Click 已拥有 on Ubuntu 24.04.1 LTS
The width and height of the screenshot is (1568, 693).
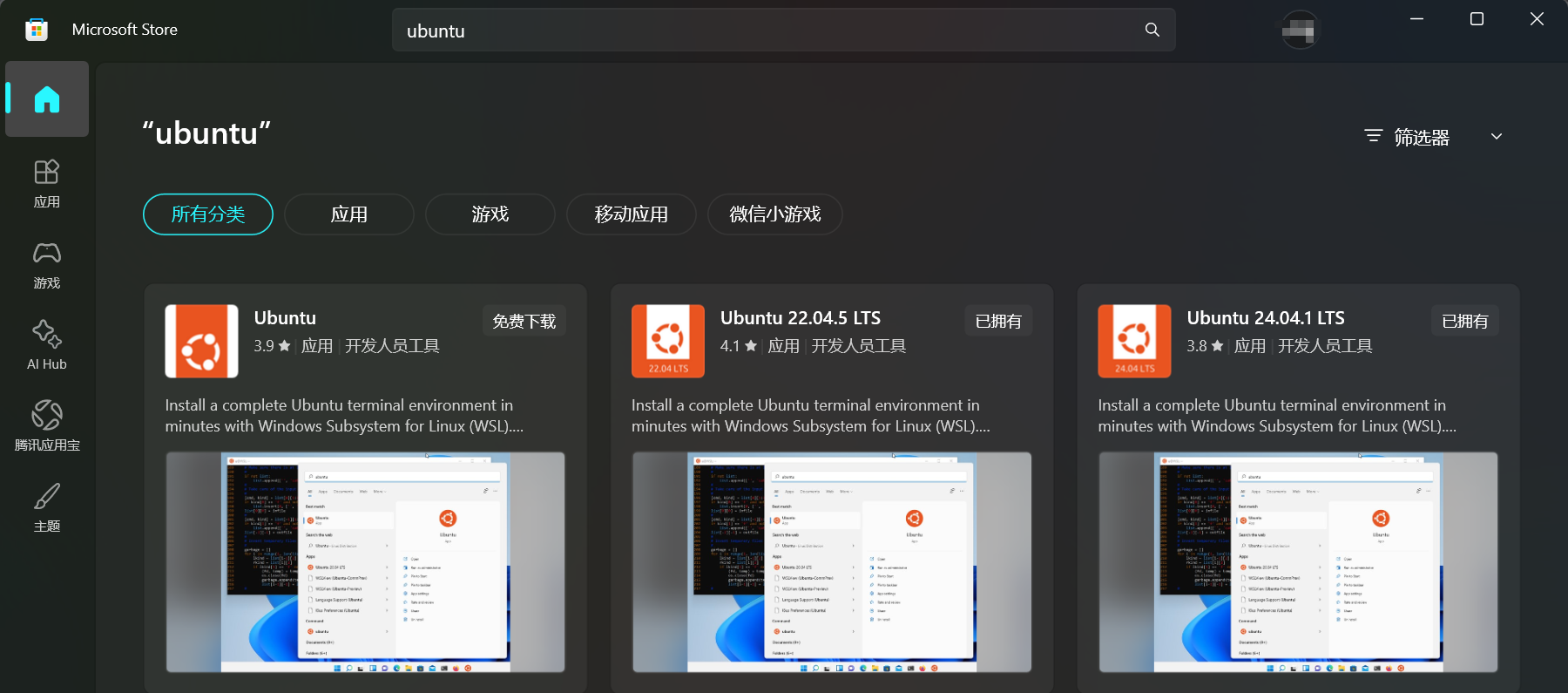coord(1465,321)
